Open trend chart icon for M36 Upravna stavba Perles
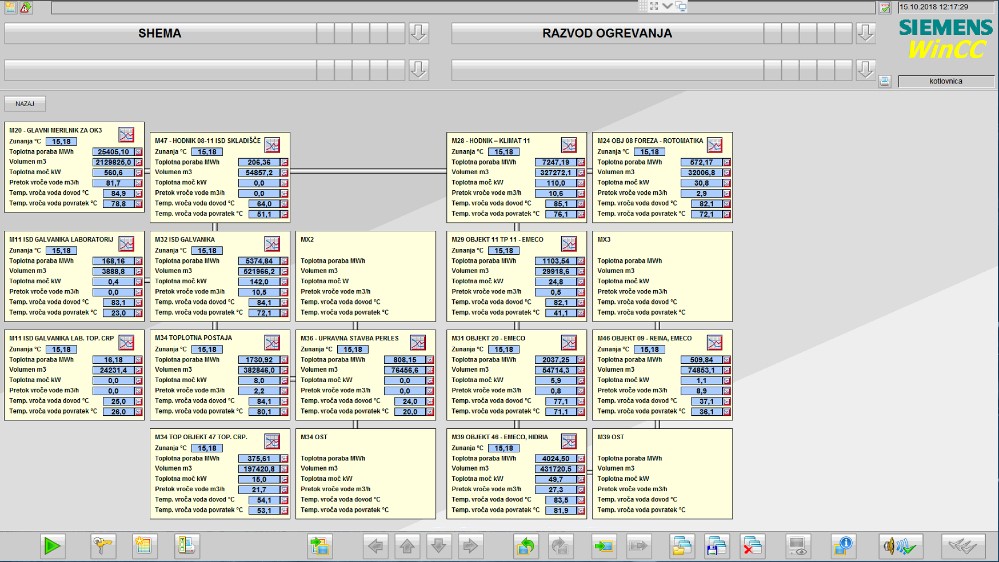Viewport: 999px width, 562px height. coord(418,343)
